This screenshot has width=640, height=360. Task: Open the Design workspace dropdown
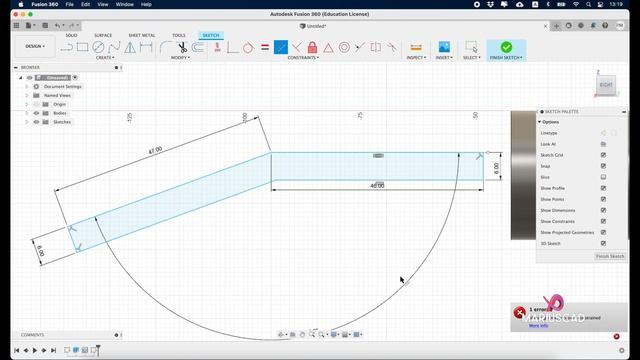pyautogui.click(x=35, y=46)
